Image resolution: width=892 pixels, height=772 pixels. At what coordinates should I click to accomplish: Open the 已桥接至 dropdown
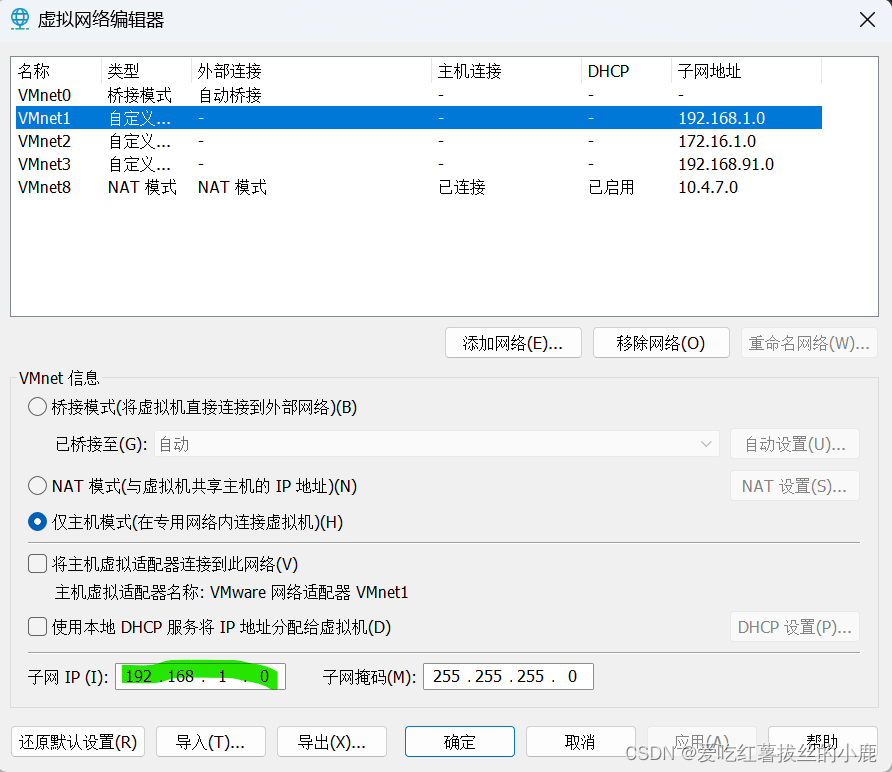[436, 444]
